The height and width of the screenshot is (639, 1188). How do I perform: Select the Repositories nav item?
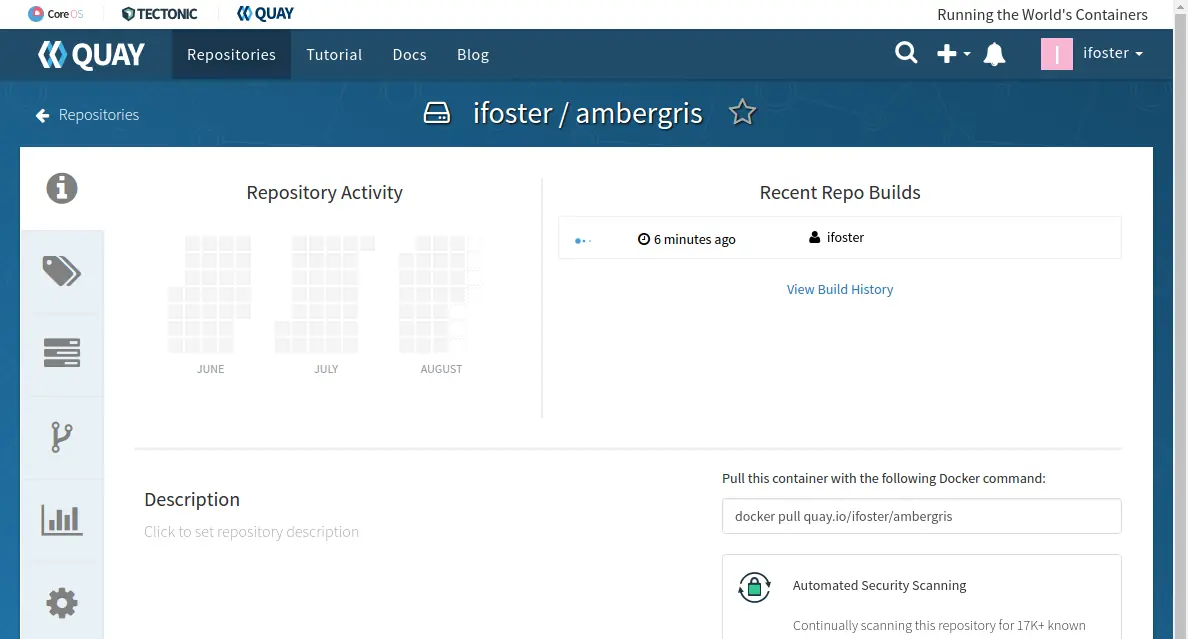pyautogui.click(x=231, y=55)
